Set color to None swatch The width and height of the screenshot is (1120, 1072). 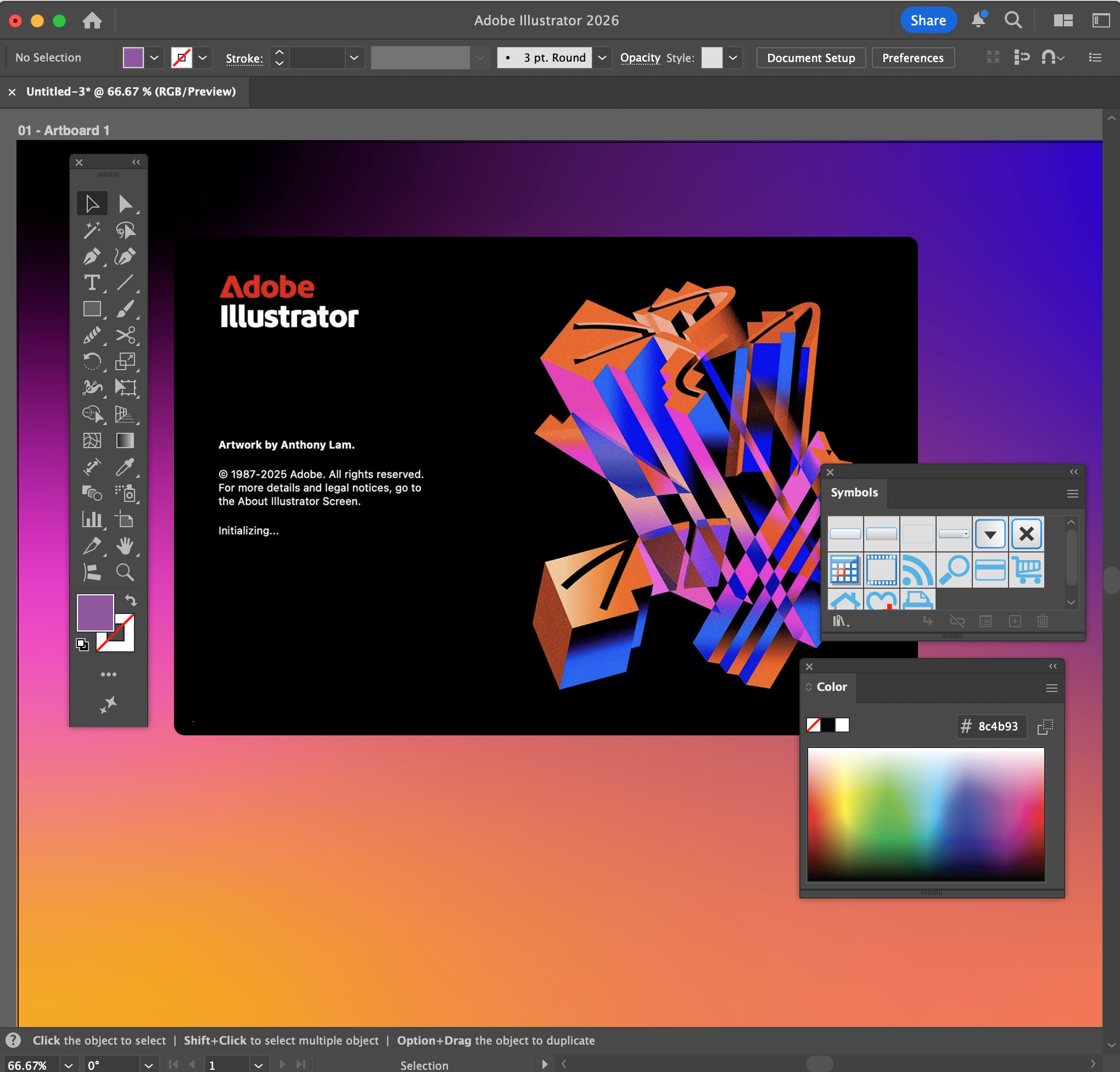click(813, 725)
